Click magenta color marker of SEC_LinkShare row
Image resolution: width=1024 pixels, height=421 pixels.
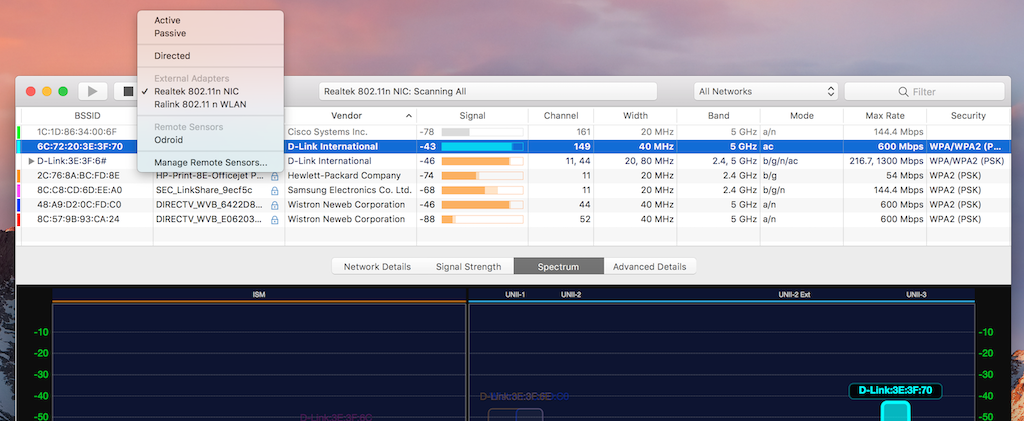pos(19,190)
